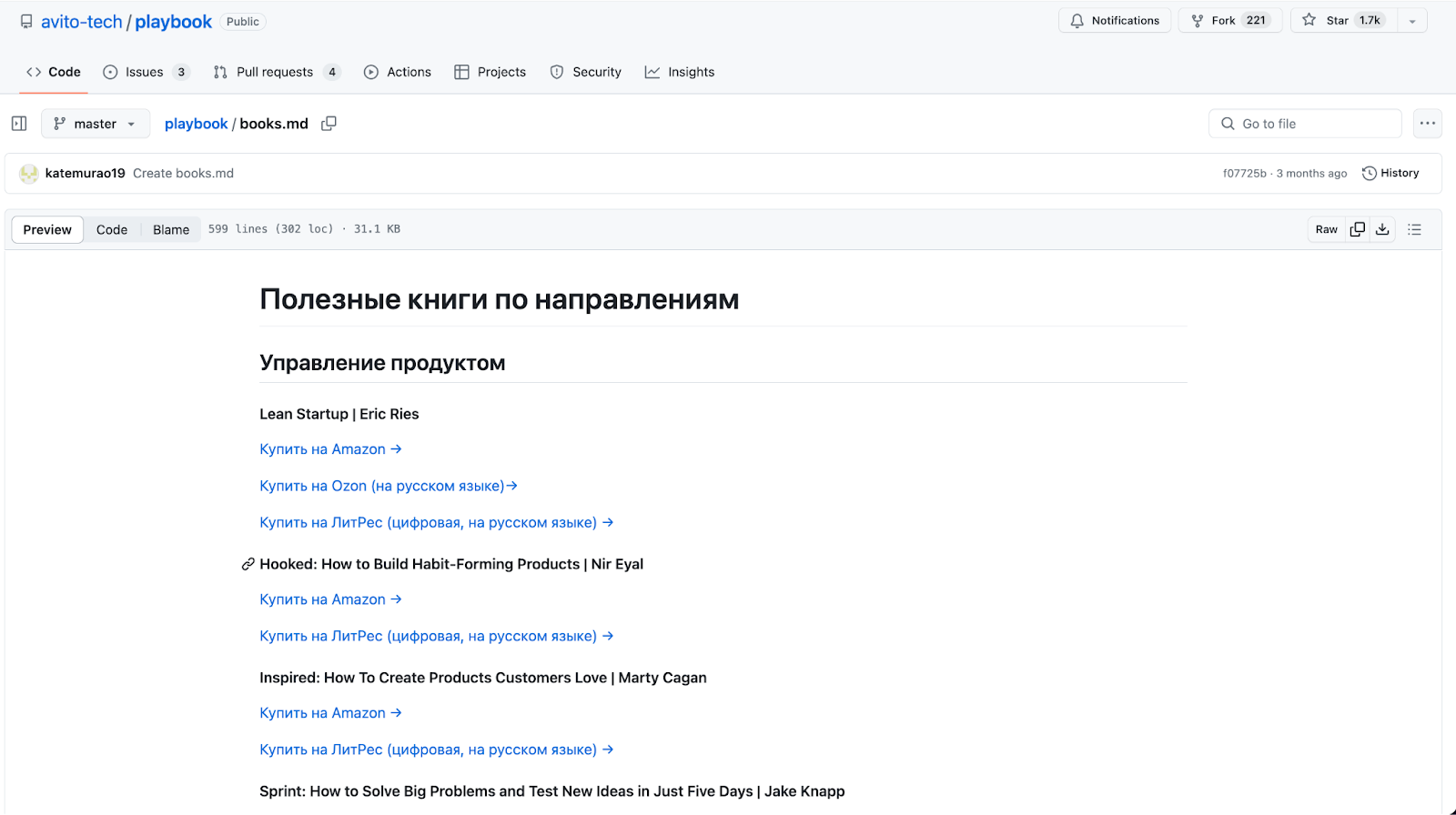Click Lean Startup ЛитРес link
Image resolution: width=1456 pixels, height=815 pixels.
click(437, 522)
